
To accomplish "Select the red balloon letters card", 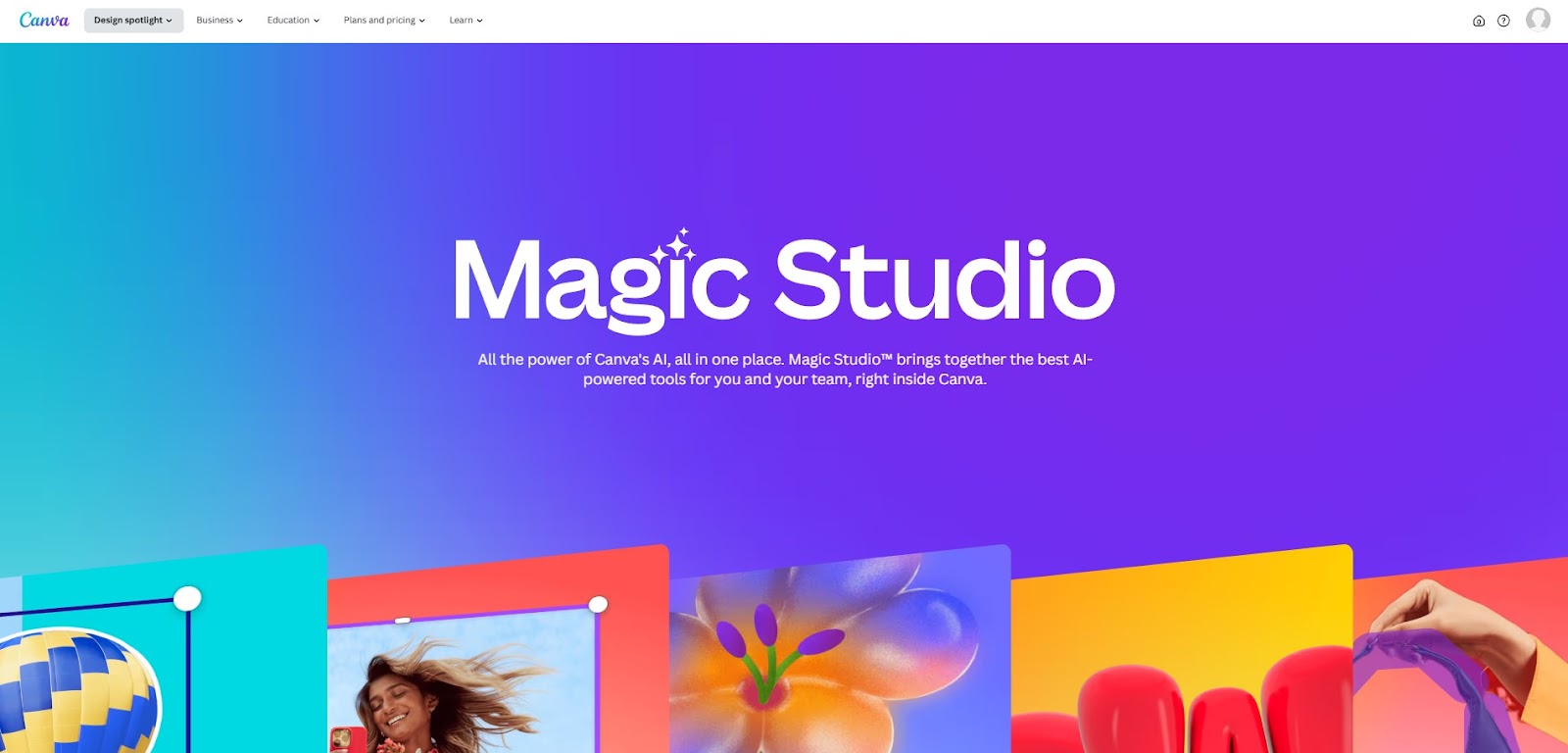I will point(1182,650).
